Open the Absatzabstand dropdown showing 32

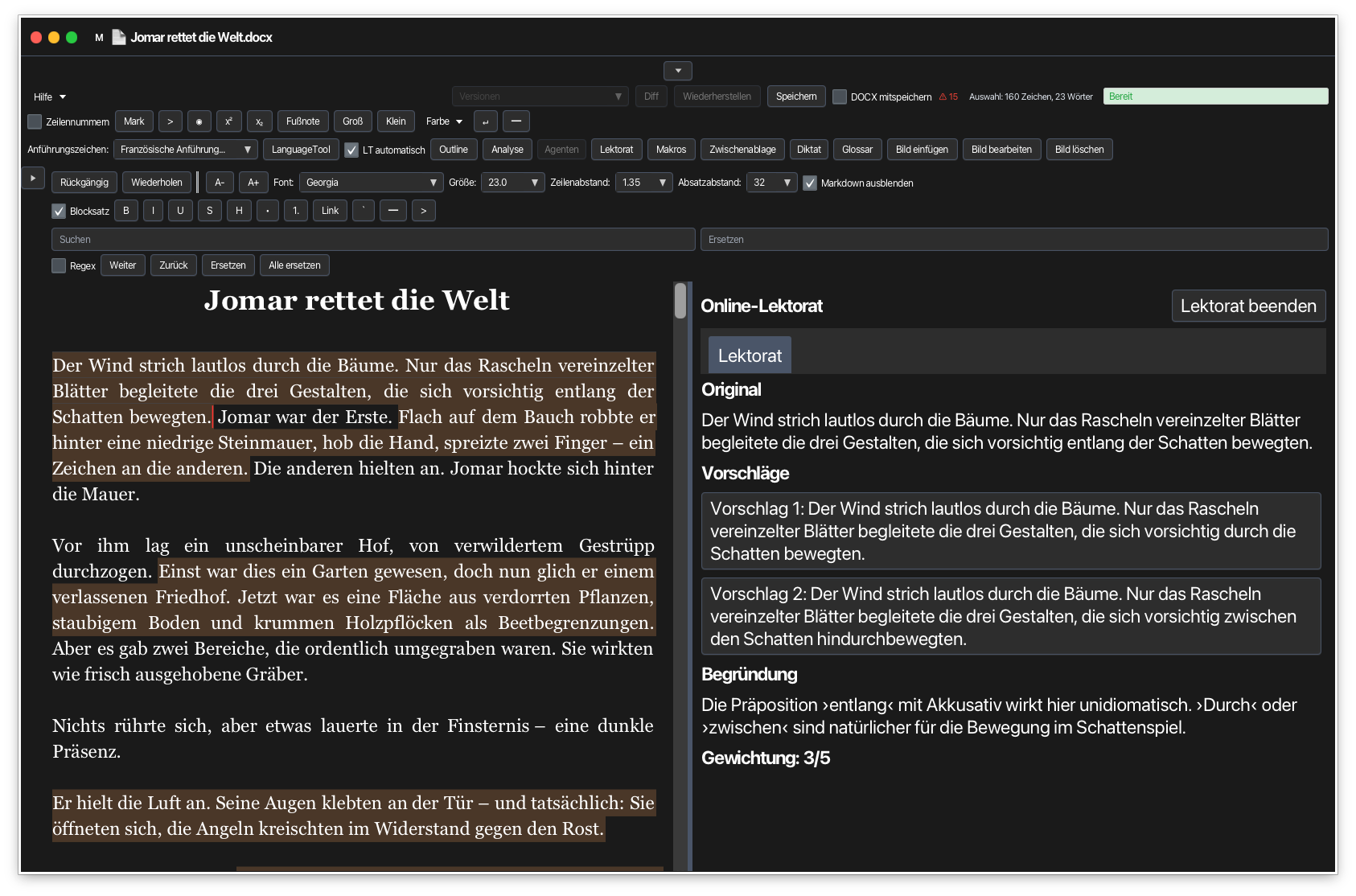772,183
